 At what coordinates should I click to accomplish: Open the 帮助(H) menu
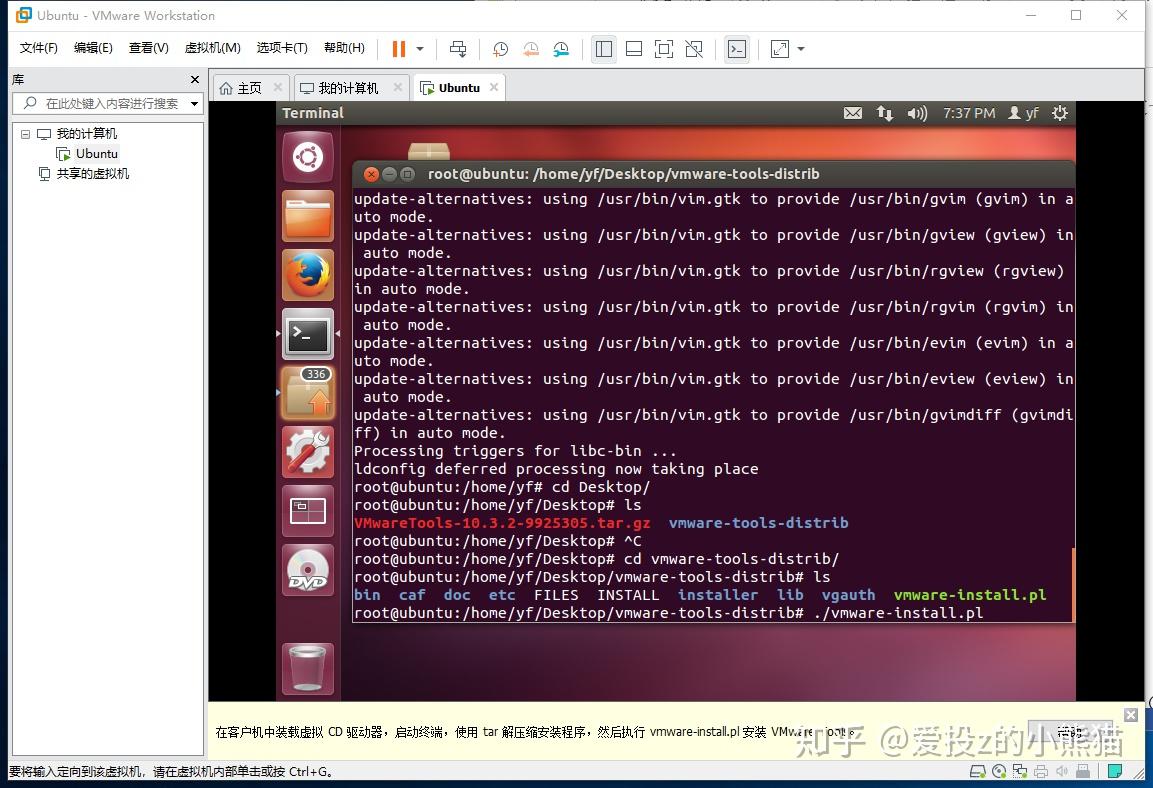pyautogui.click(x=344, y=48)
